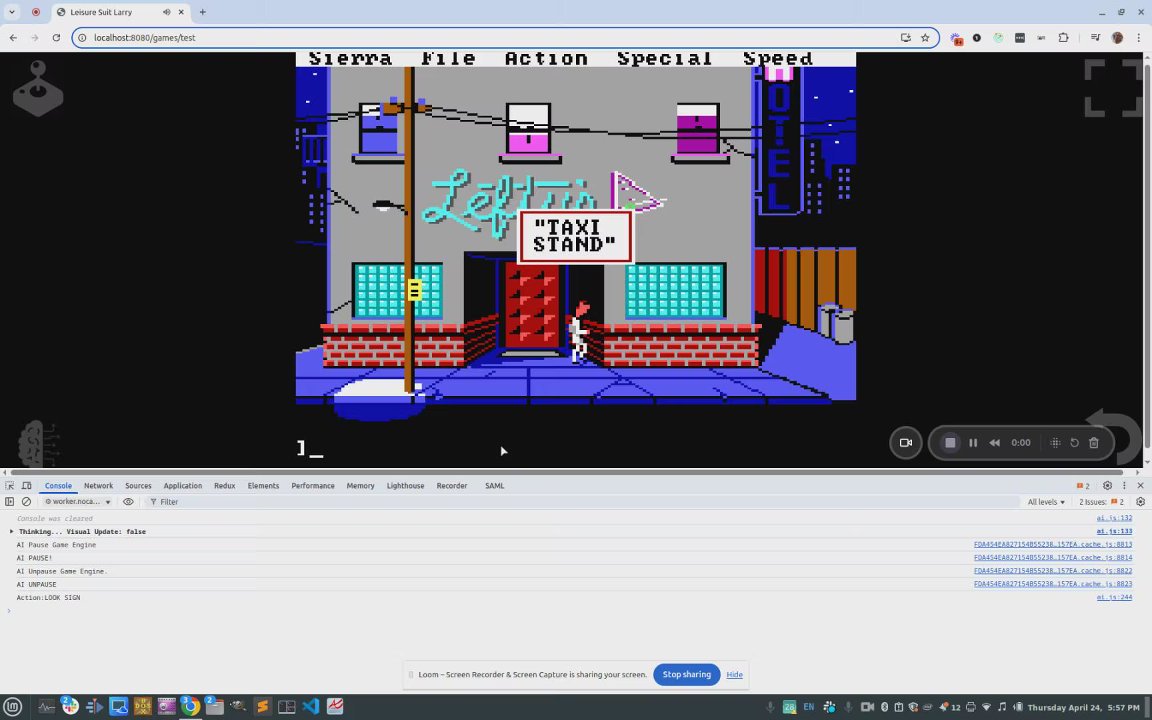This screenshot has width=1152, height=720.
Task: Click the 2 Issues badge
Action: click(x=1101, y=502)
